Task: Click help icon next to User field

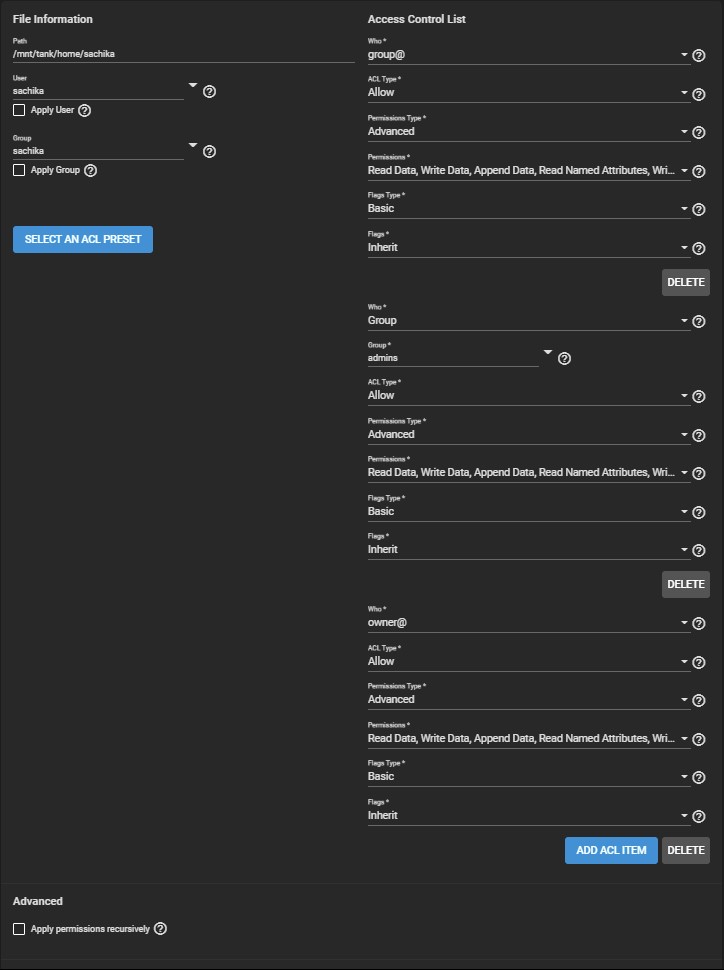Action: 210,91
